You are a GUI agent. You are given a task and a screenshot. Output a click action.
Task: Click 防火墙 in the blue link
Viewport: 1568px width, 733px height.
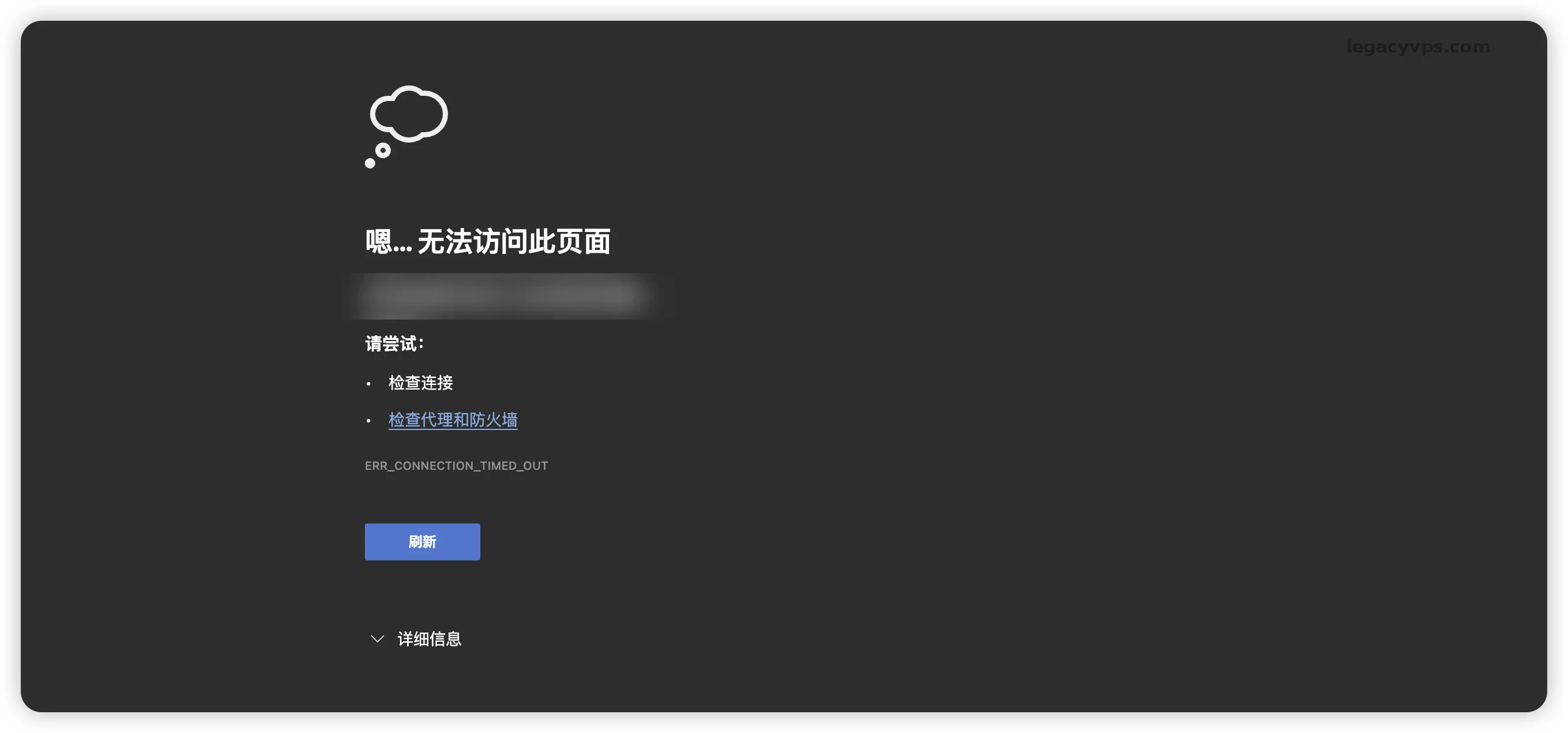pyautogui.click(x=493, y=420)
